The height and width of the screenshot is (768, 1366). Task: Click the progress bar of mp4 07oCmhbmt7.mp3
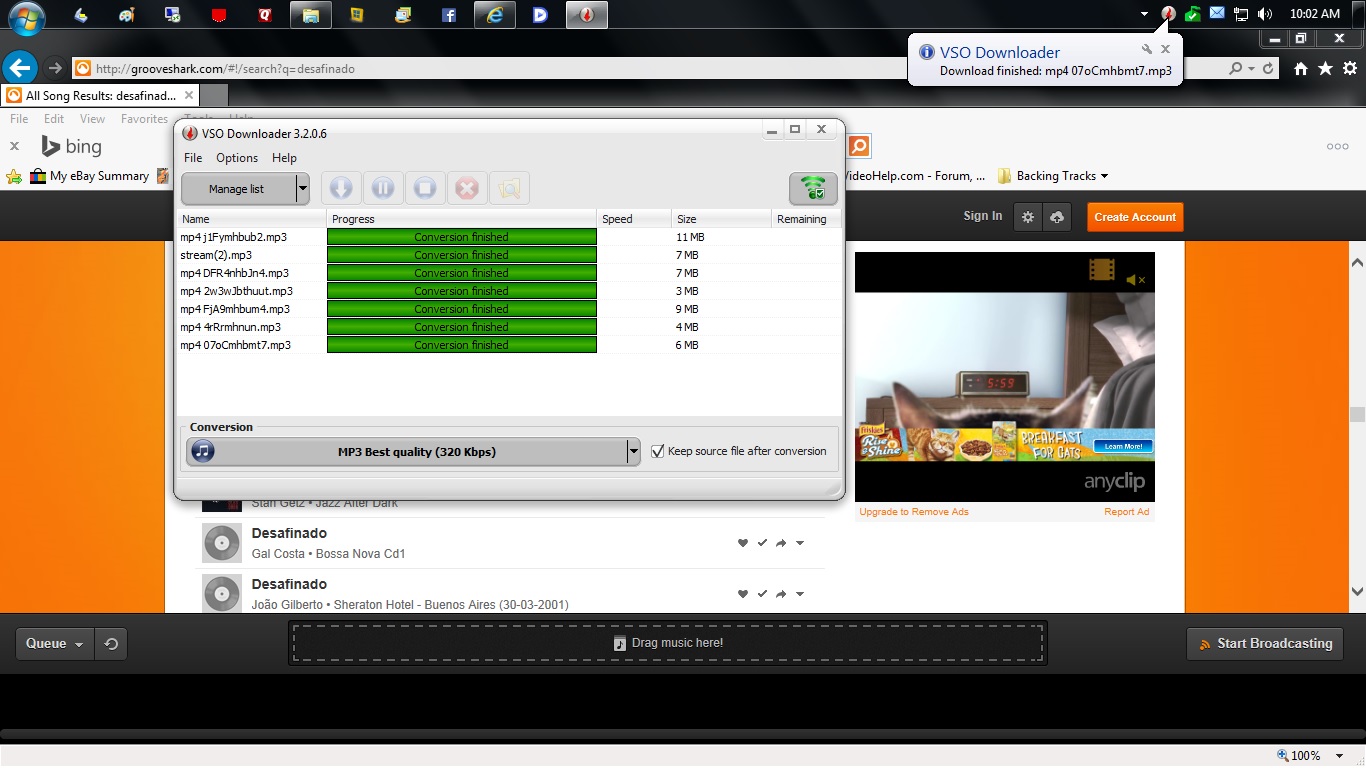tap(462, 345)
